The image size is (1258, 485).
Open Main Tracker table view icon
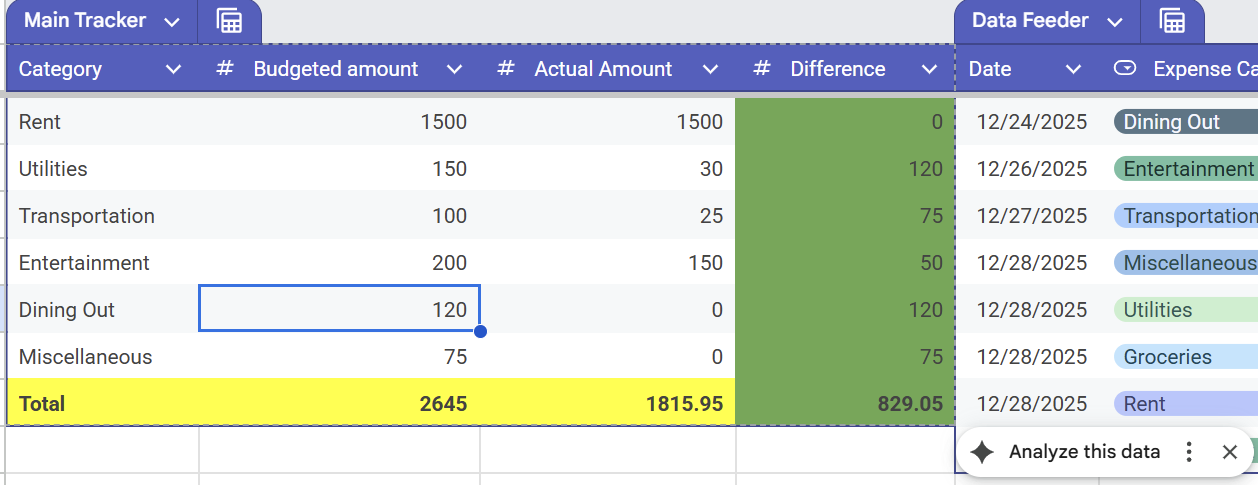230,21
